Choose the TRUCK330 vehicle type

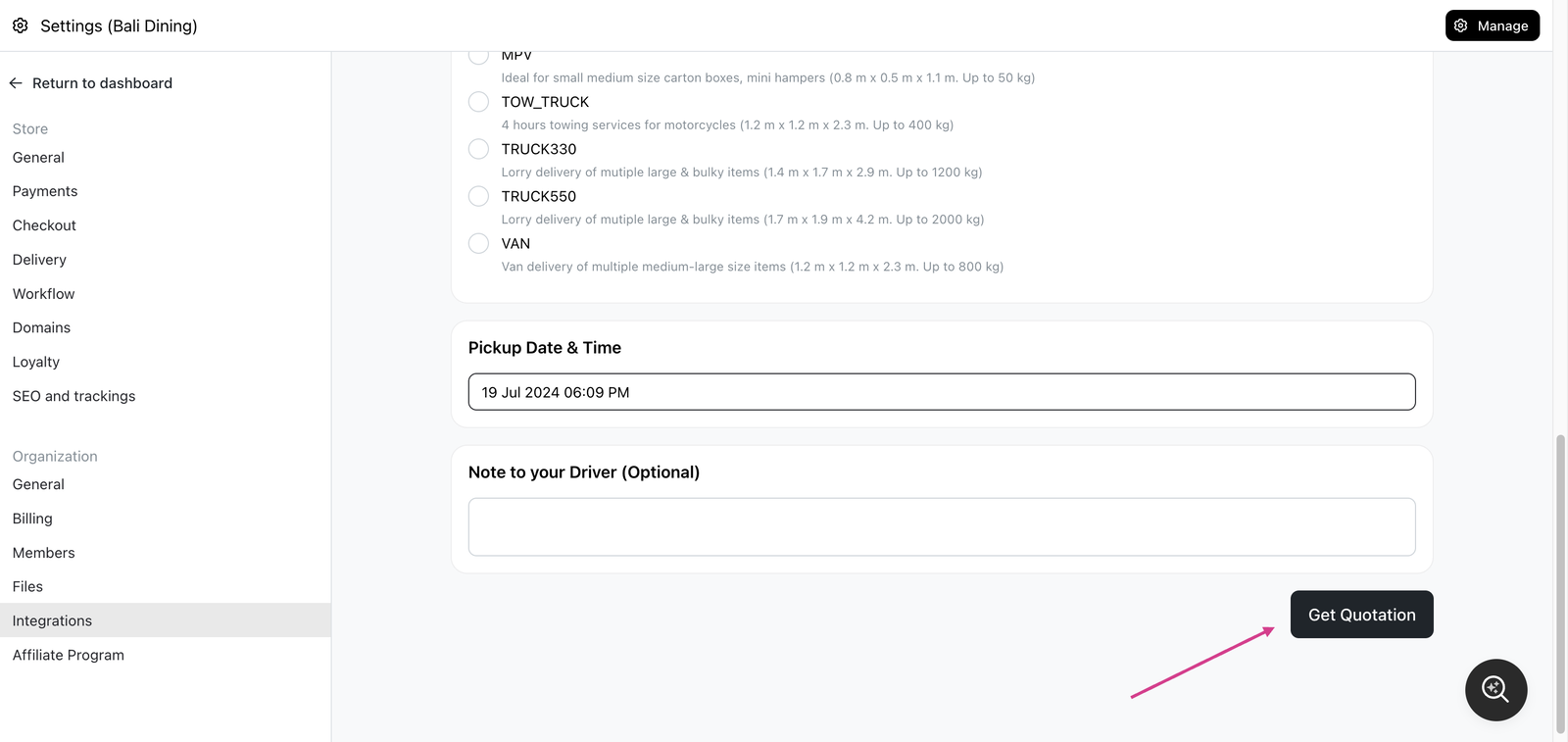pyautogui.click(x=478, y=149)
